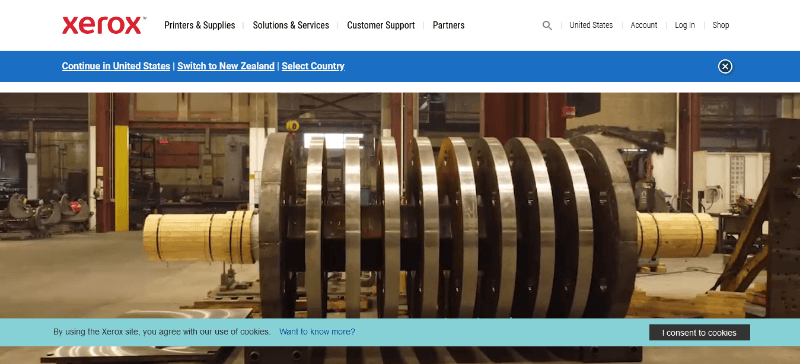
Task: Click I consent to cookies button
Action: point(699,332)
